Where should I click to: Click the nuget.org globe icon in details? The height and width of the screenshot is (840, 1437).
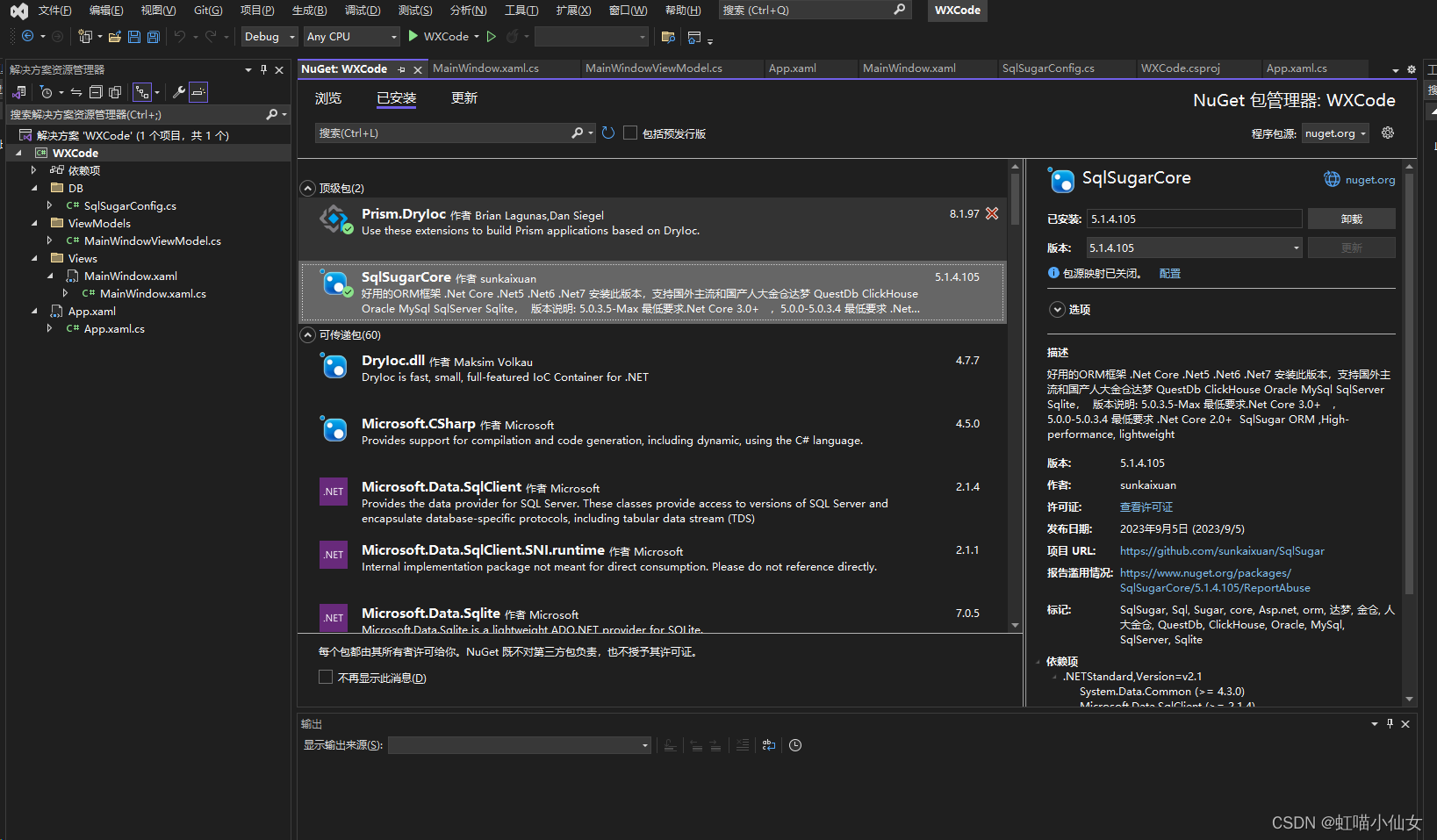point(1332,179)
